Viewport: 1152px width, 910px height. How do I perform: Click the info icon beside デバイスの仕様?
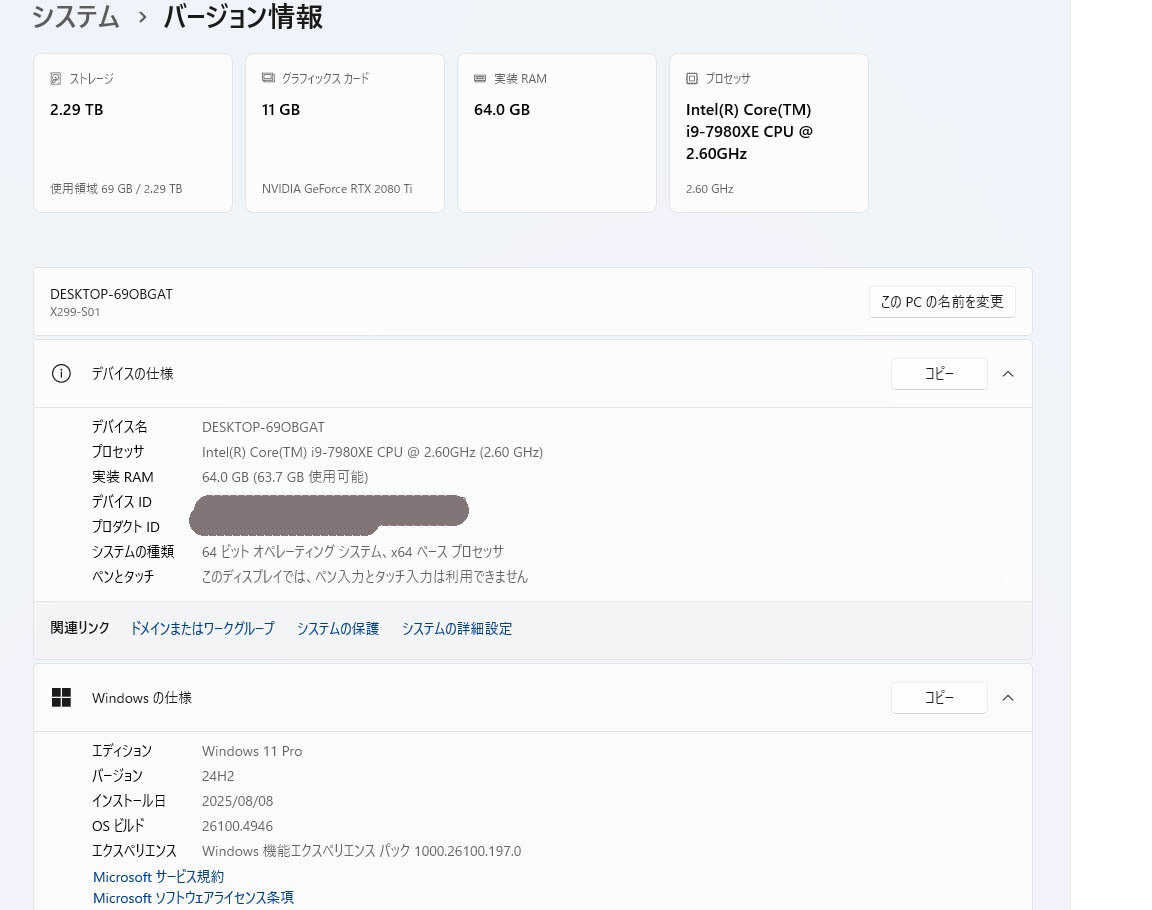(61, 373)
